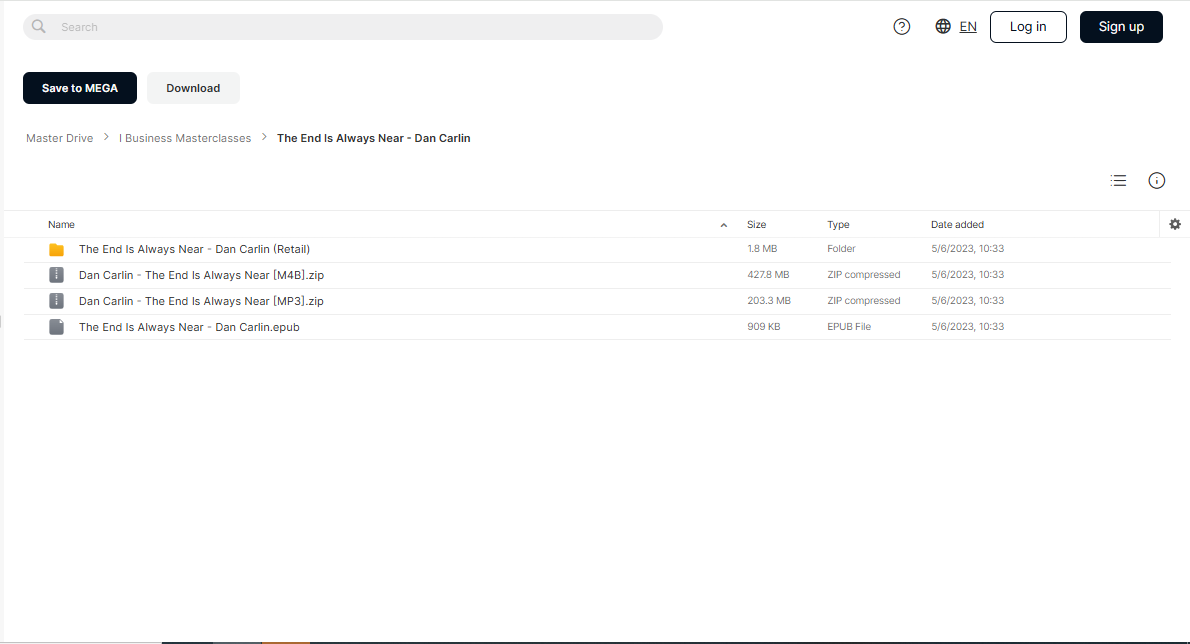Viewport: 1190px width, 644px height.
Task: Click the Sign up button
Action: 1121,27
